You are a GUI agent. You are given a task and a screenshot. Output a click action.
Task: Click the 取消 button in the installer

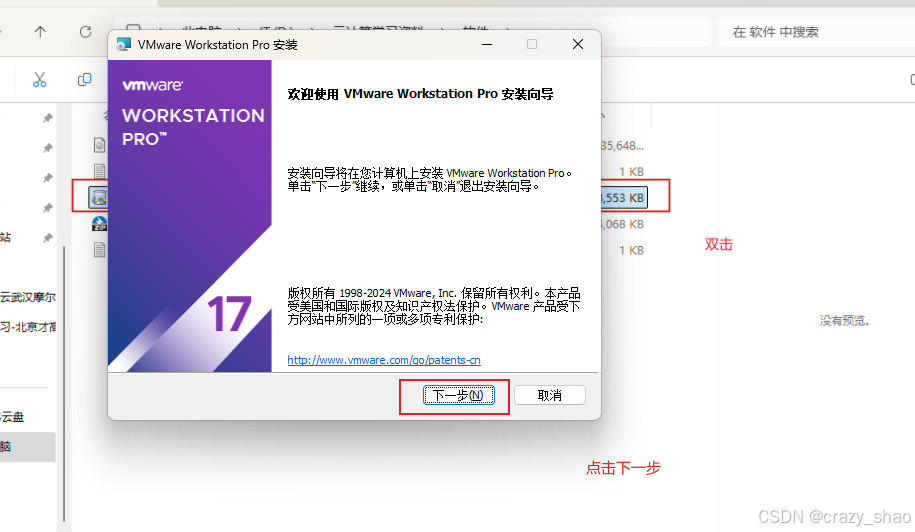tap(550, 396)
